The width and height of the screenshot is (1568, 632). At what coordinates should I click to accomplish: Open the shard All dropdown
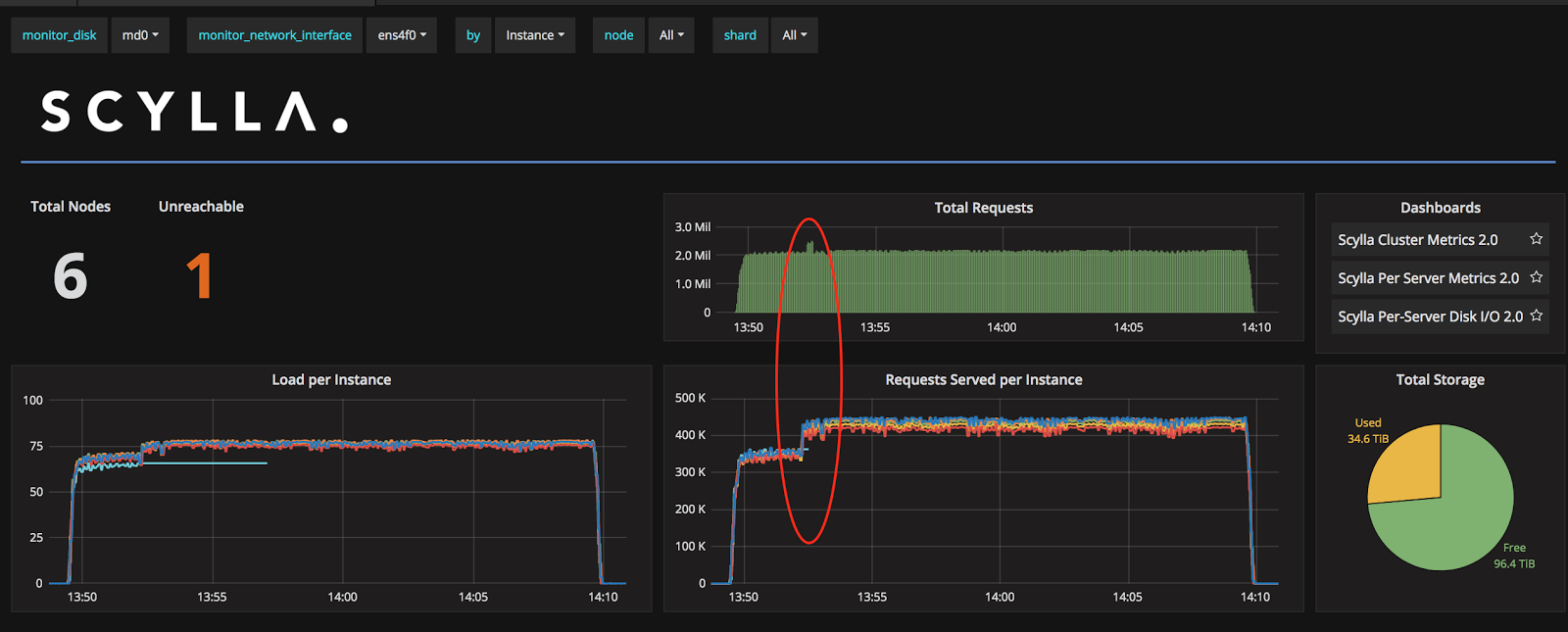tap(795, 35)
